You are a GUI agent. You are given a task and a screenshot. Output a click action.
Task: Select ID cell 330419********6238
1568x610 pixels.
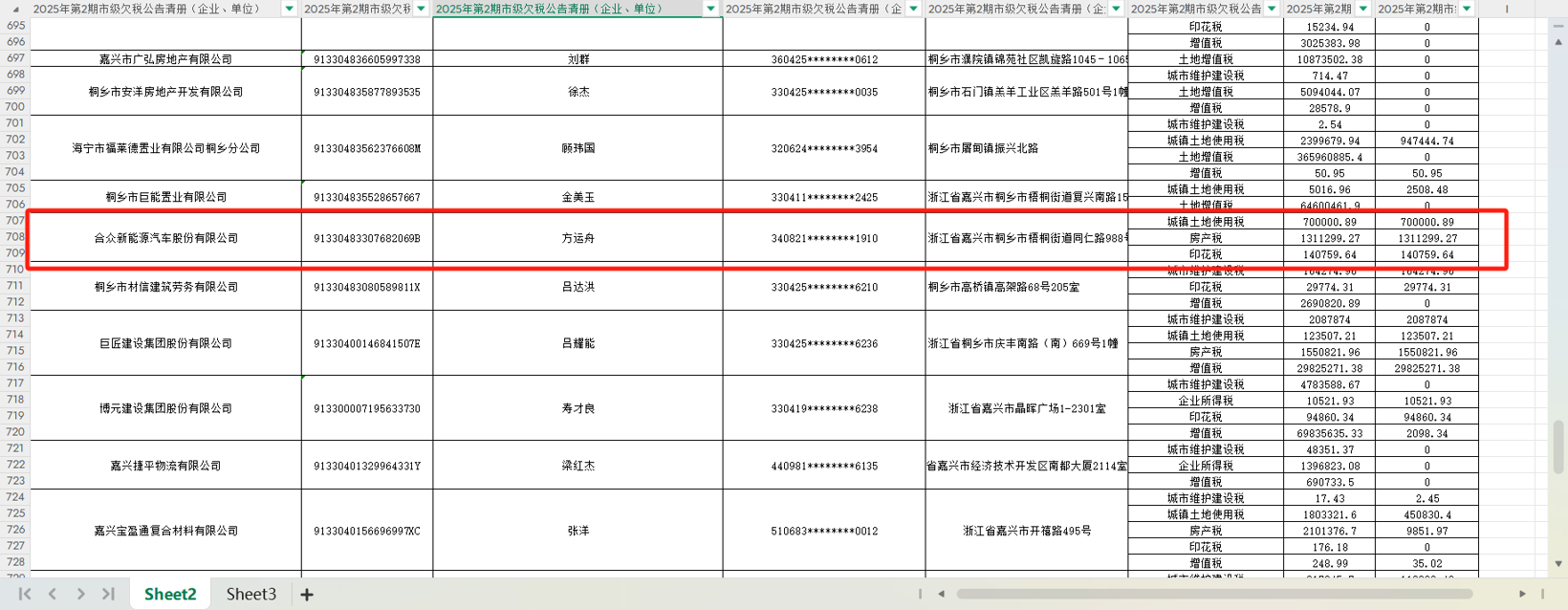[824, 408]
